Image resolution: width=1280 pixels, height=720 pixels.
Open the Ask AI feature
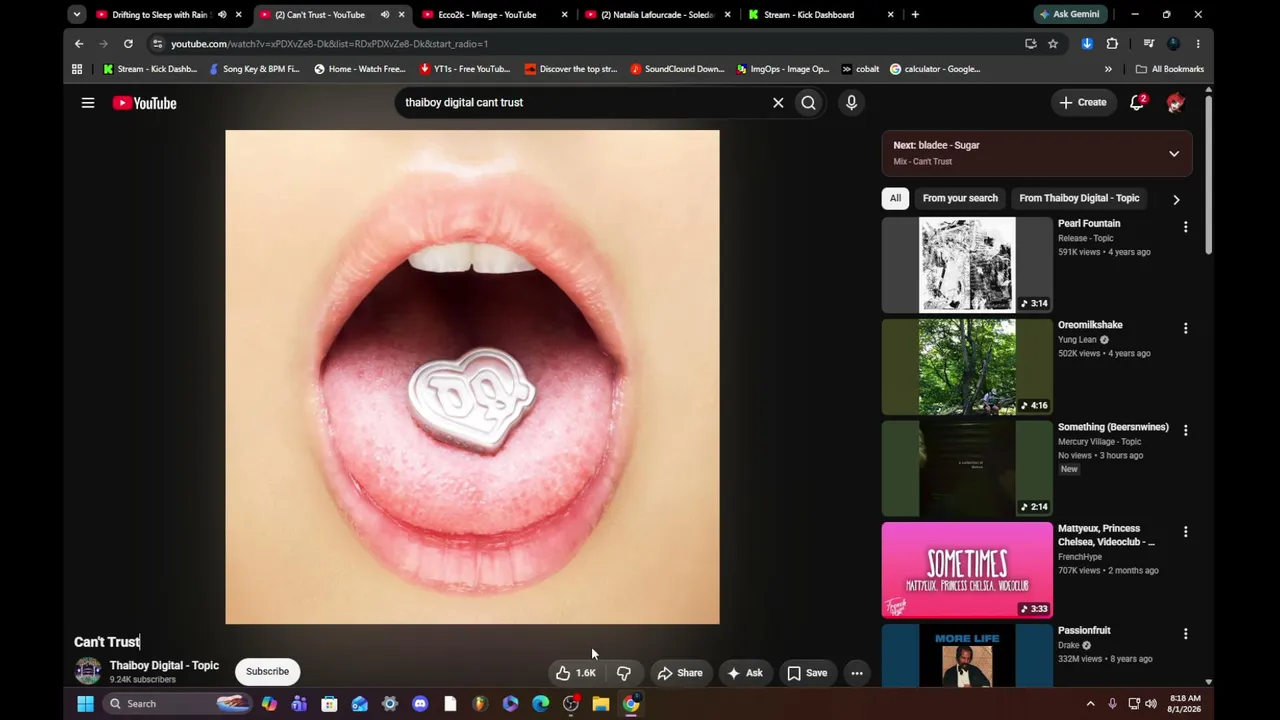tap(745, 673)
